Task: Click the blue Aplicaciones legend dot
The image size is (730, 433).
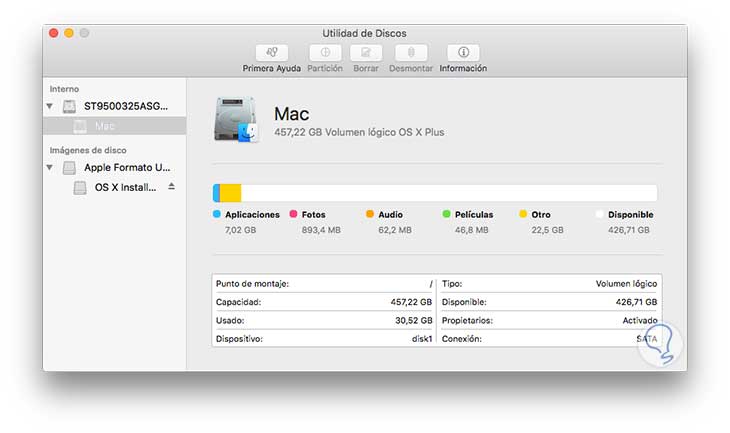Action: (x=216, y=214)
